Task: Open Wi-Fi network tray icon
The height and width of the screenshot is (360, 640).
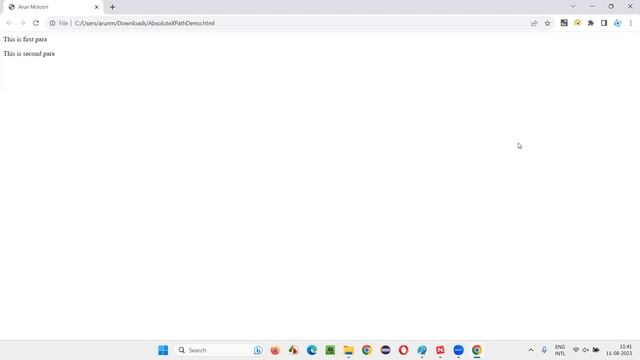Action: [x=576, y=350]
